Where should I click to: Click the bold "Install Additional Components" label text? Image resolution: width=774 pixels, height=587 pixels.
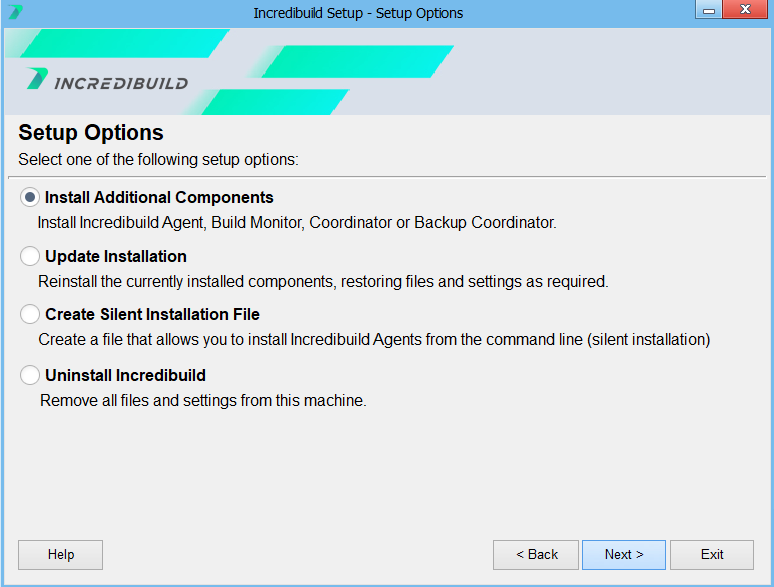point(159,198)
